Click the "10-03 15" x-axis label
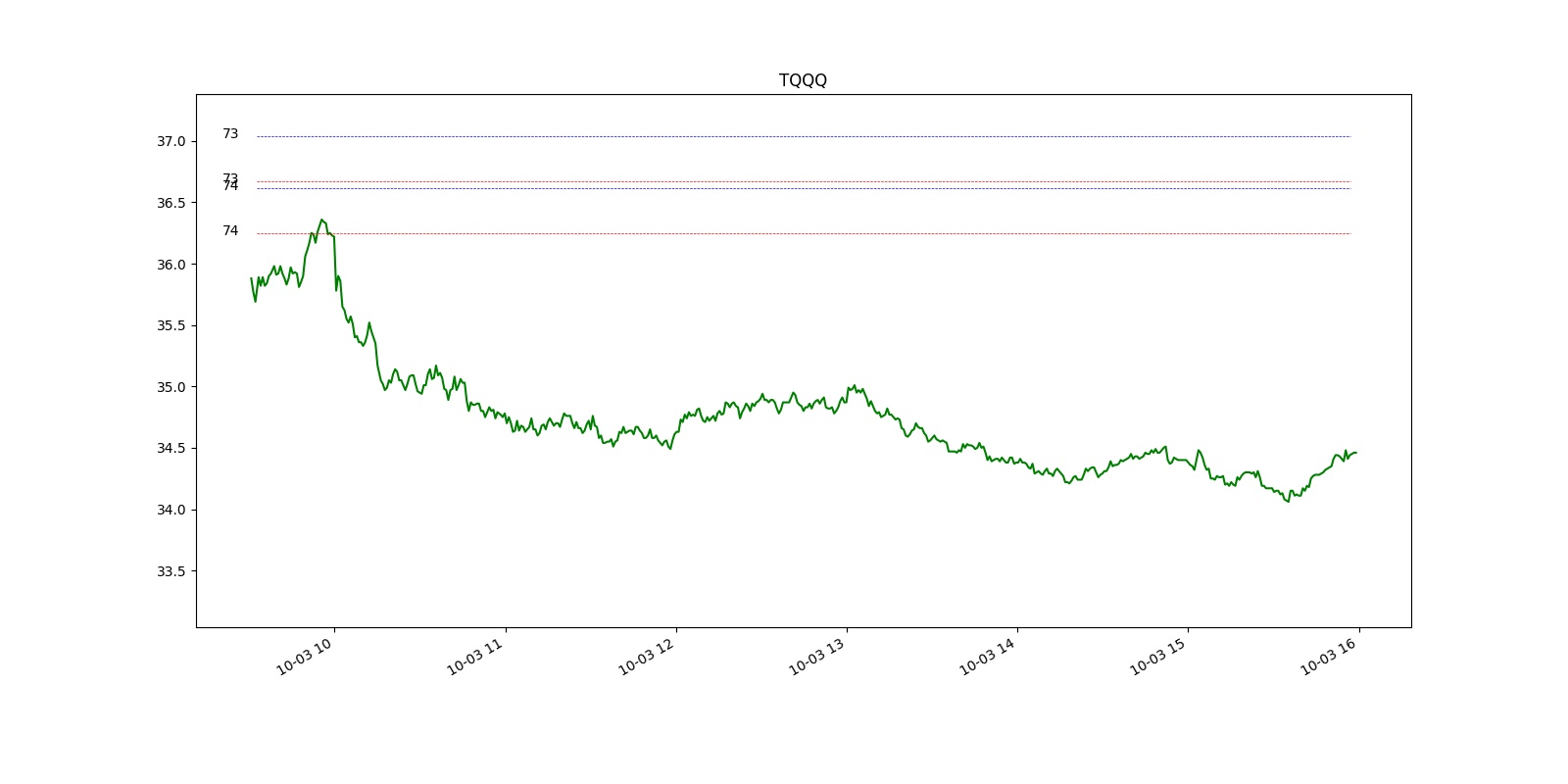1568x784 pixels. click(1159, 656)
